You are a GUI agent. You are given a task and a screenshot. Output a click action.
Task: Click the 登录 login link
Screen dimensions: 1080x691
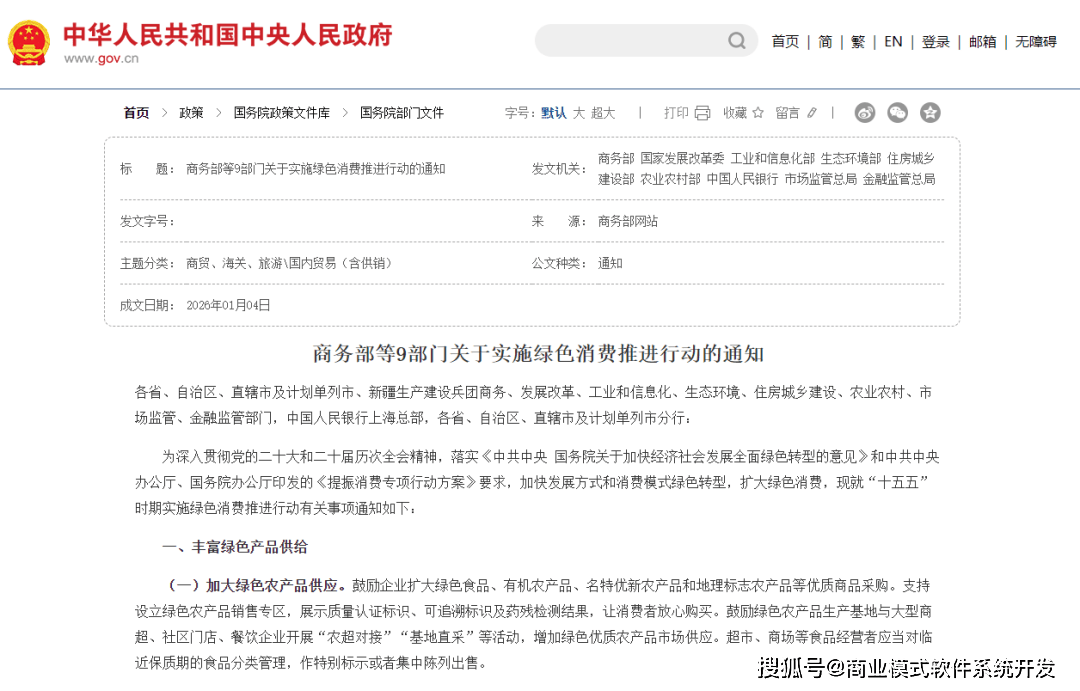(936, 41)
